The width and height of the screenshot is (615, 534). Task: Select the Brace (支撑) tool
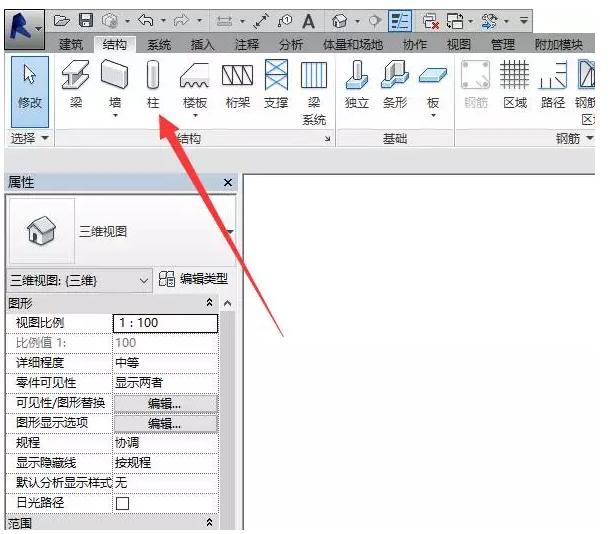(x=276, y=84)
